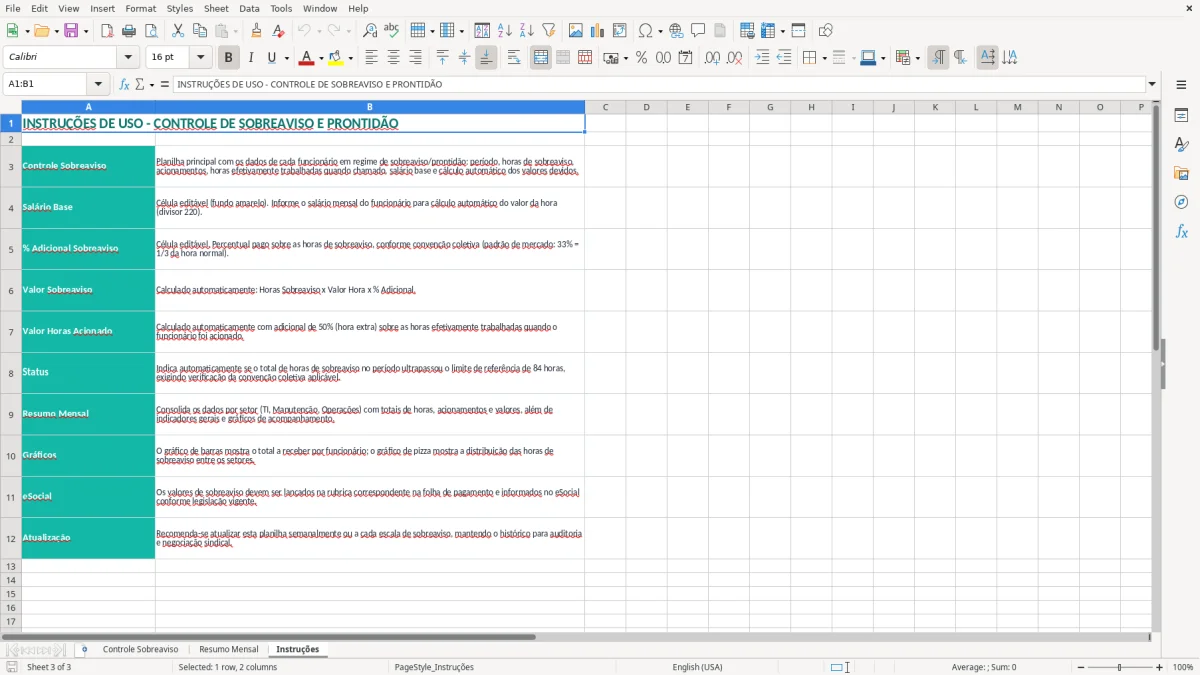Screen dimensions: 1200x675
Task: Open Find and Replace
Action: tap(370, 31)
